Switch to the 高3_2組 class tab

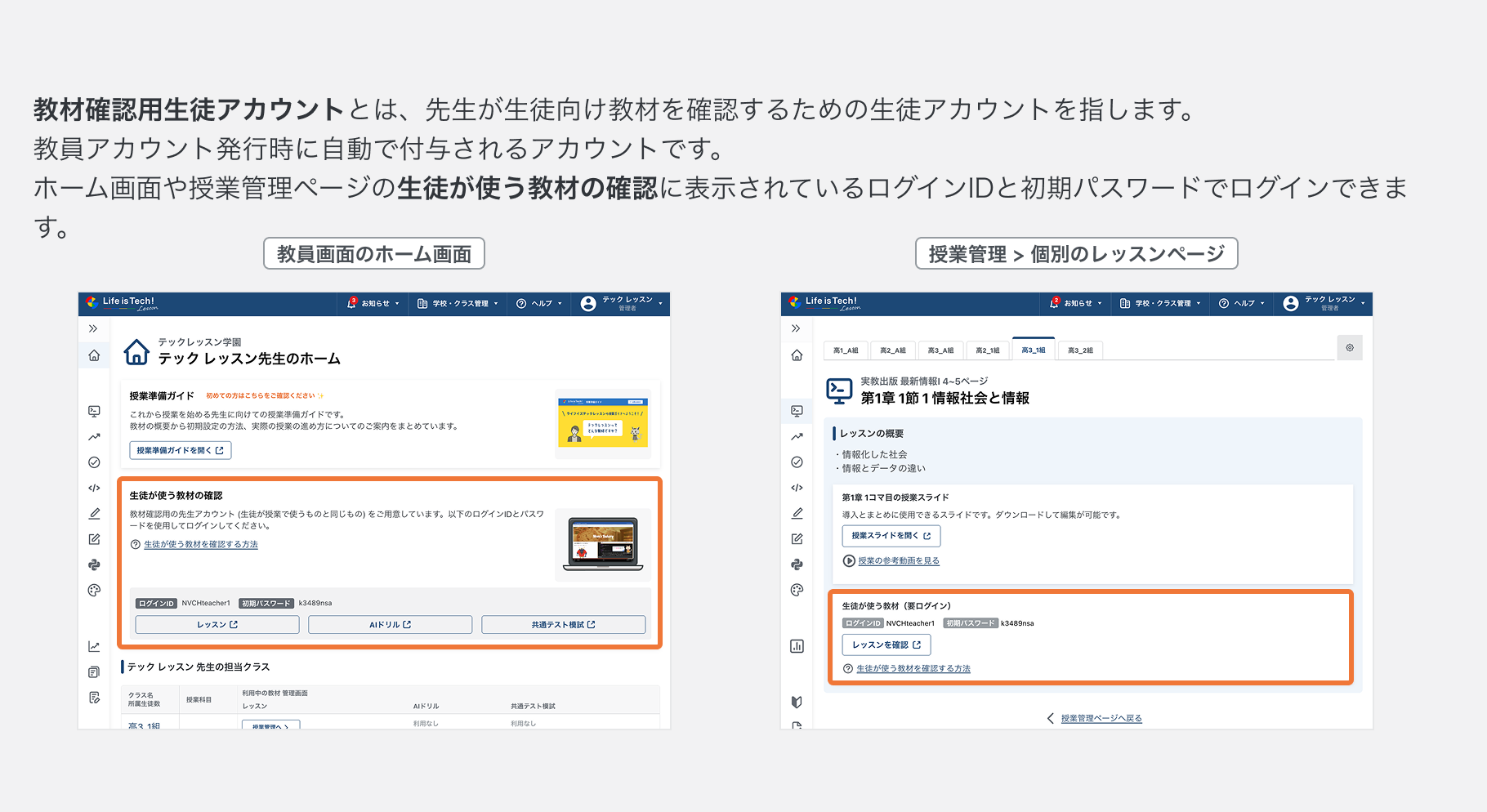[x=1080, y=350]
